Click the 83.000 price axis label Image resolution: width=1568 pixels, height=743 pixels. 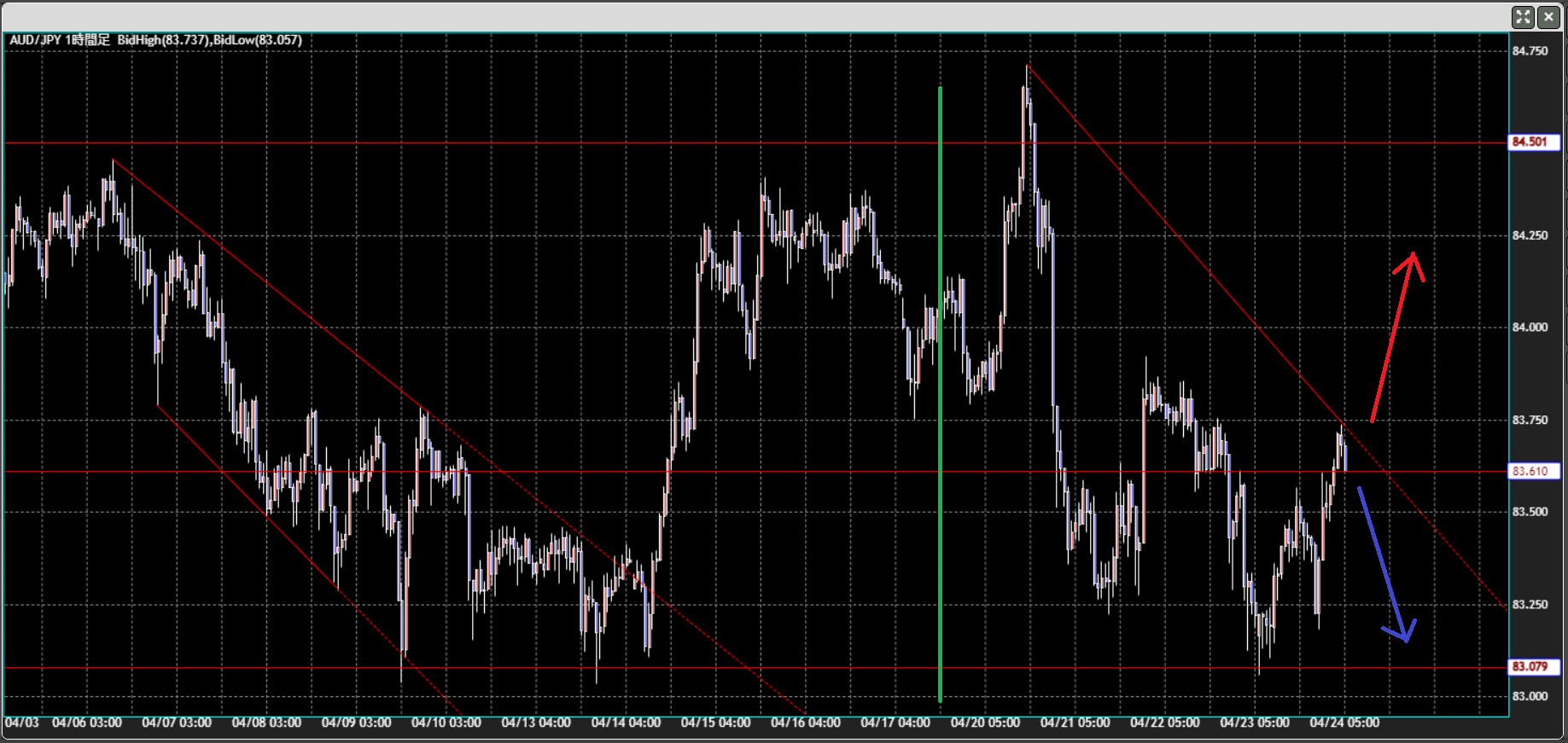pos(1530,696)
